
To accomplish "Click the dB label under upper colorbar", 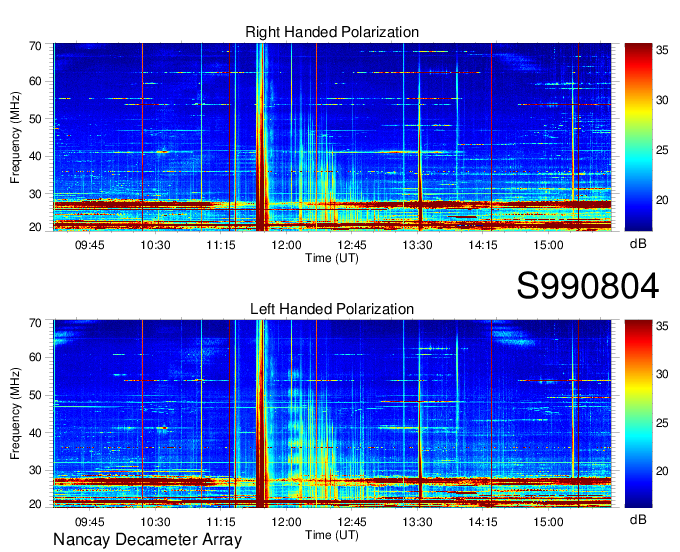I will (638, 244).
